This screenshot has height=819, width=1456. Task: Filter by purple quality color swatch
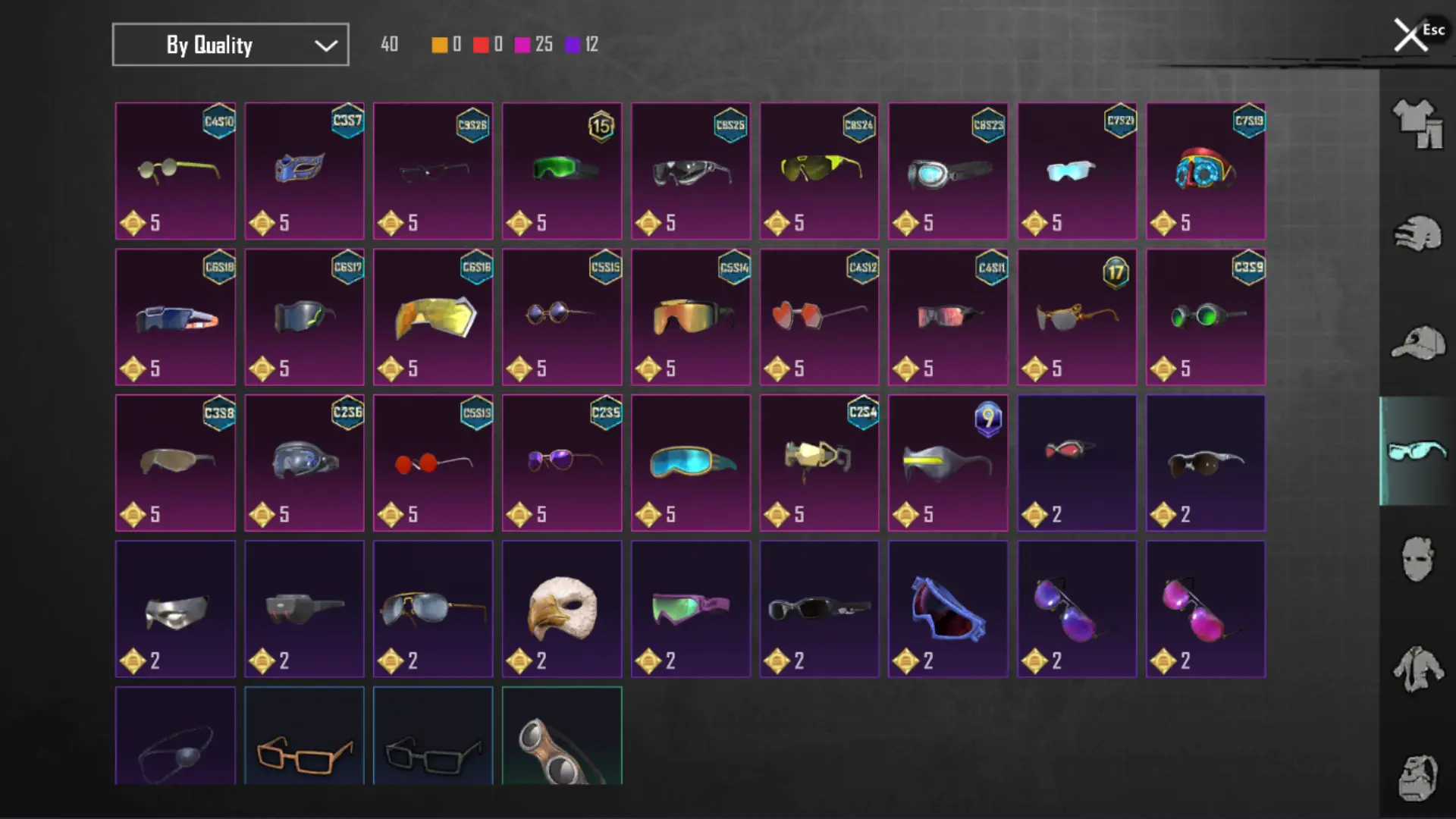pyautogui.click(x=573, y=45)
